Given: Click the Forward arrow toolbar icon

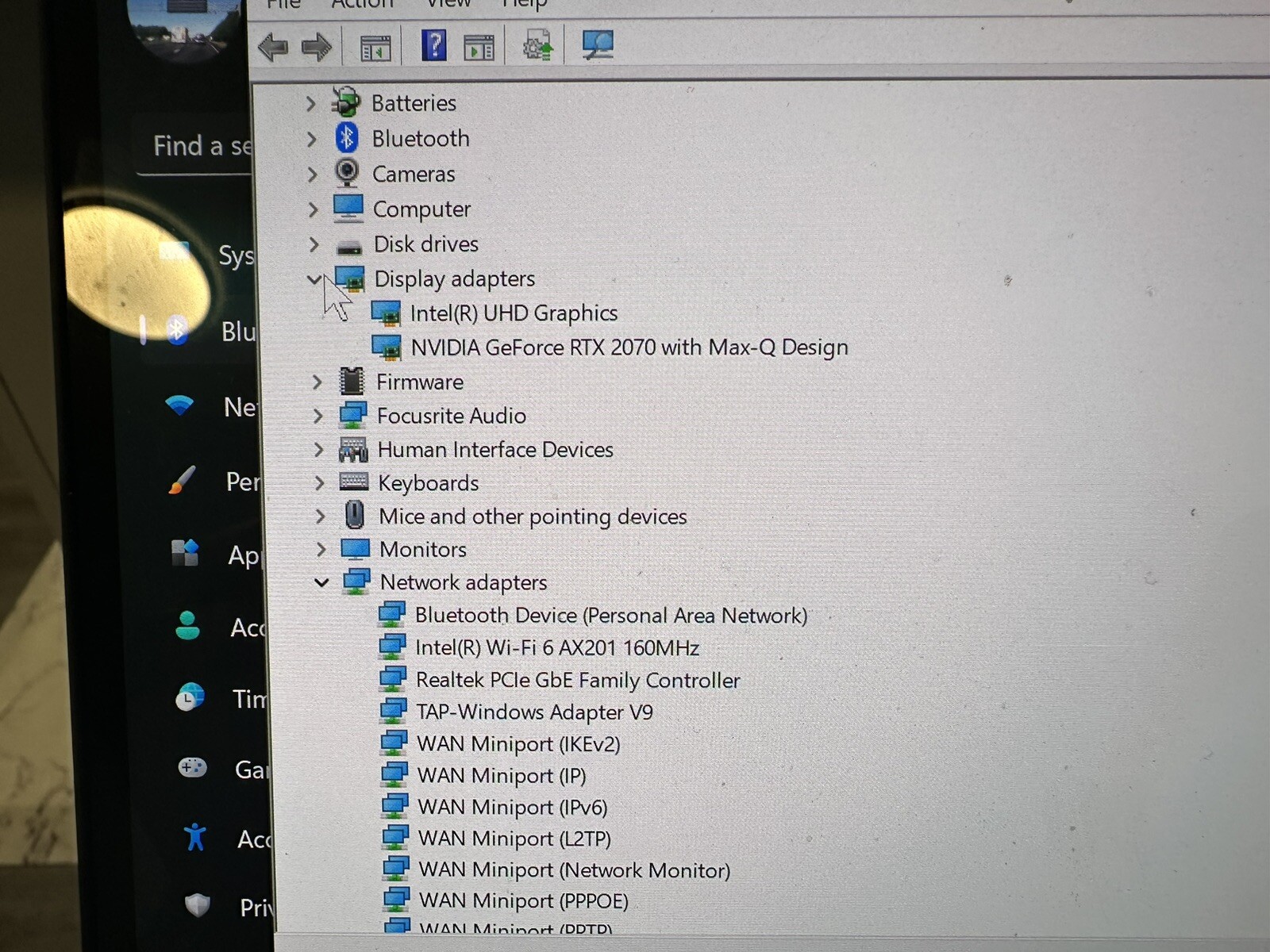Looking at the screenshot, I should tap(317, 47).
